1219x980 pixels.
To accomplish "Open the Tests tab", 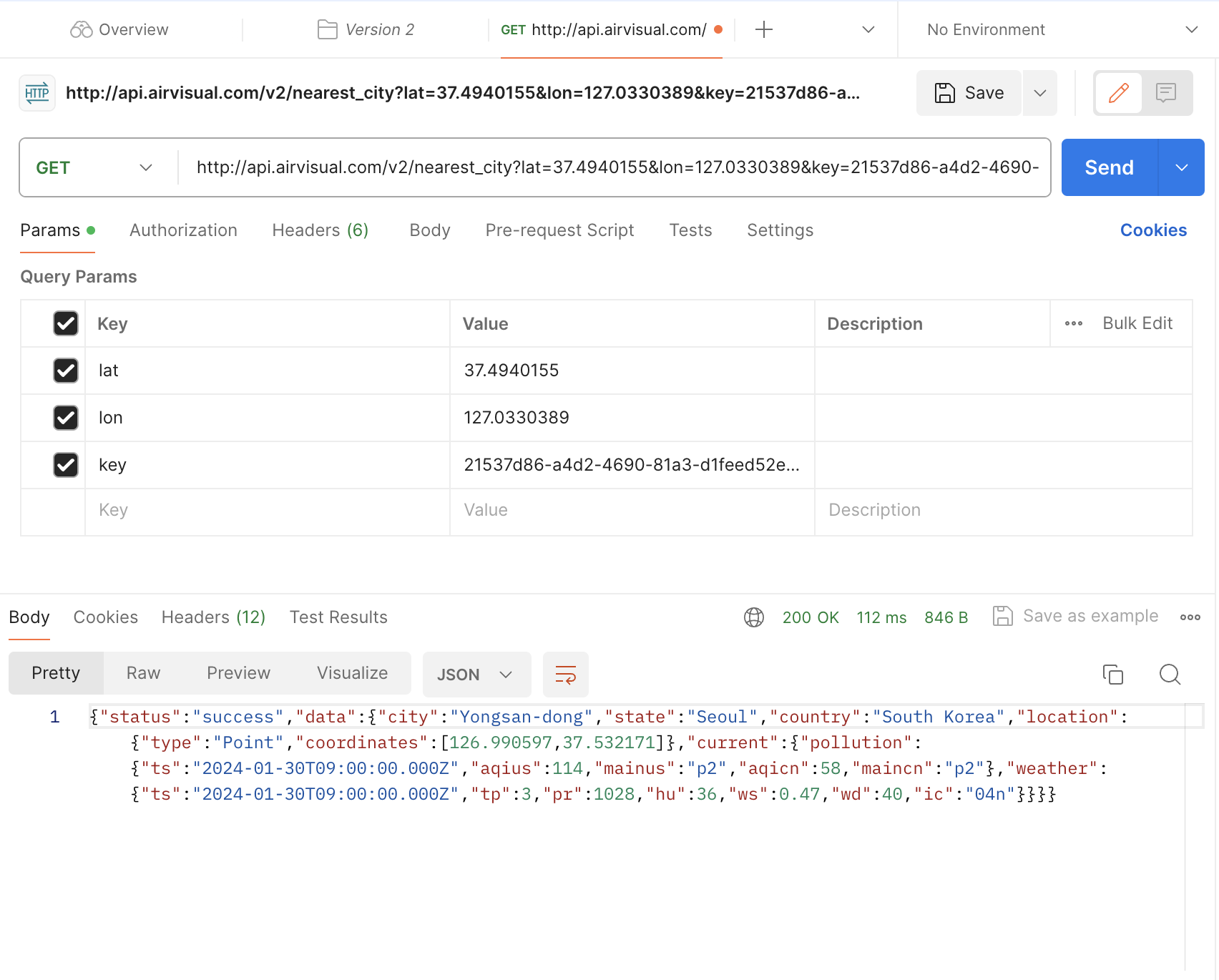I will (x=690, y=230).
